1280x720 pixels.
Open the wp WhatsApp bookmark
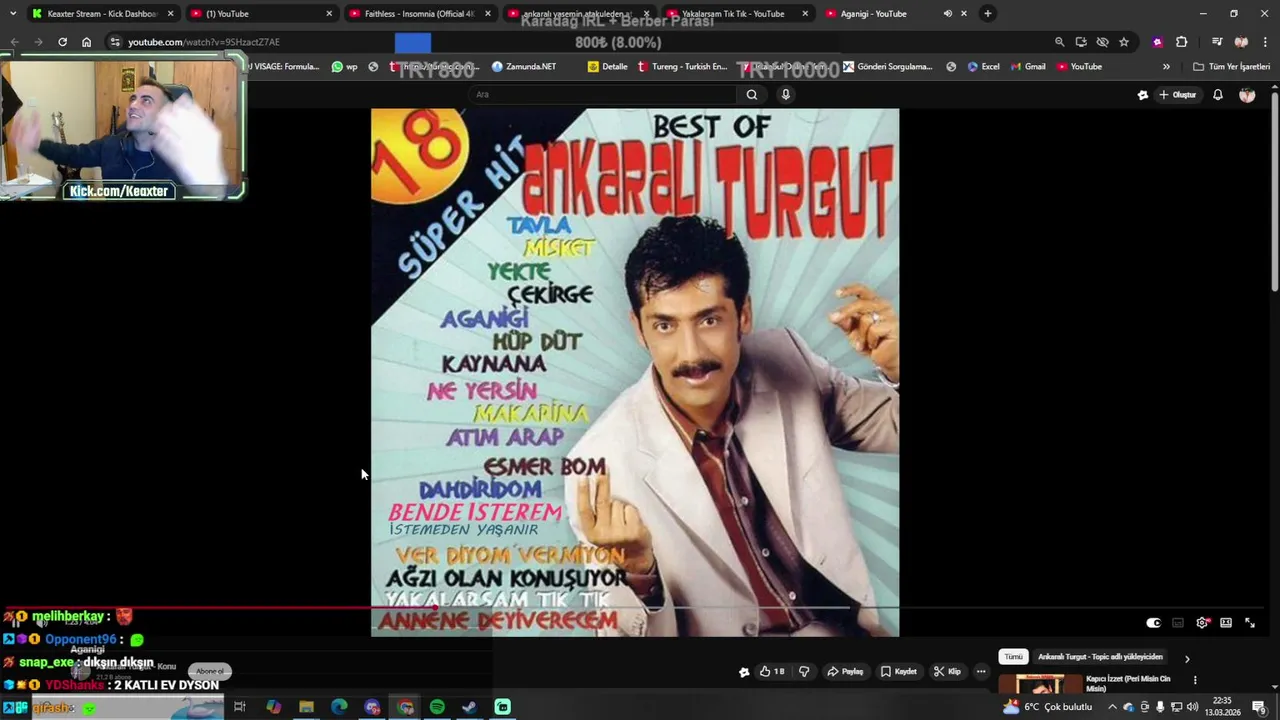pyautogui.click(x=345, y=67)
